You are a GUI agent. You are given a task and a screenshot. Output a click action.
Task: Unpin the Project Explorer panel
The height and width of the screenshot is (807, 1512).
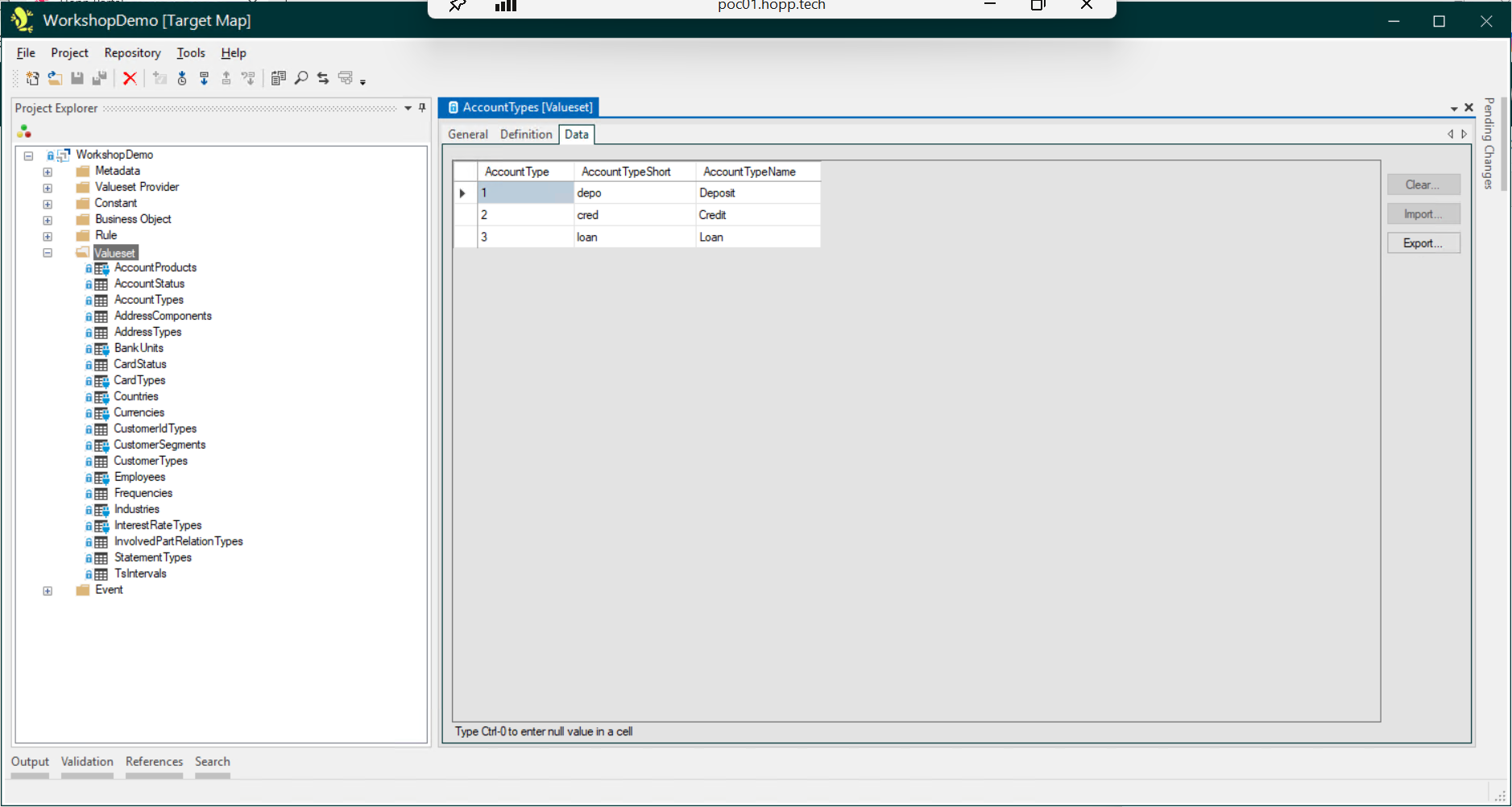(421, 108)
